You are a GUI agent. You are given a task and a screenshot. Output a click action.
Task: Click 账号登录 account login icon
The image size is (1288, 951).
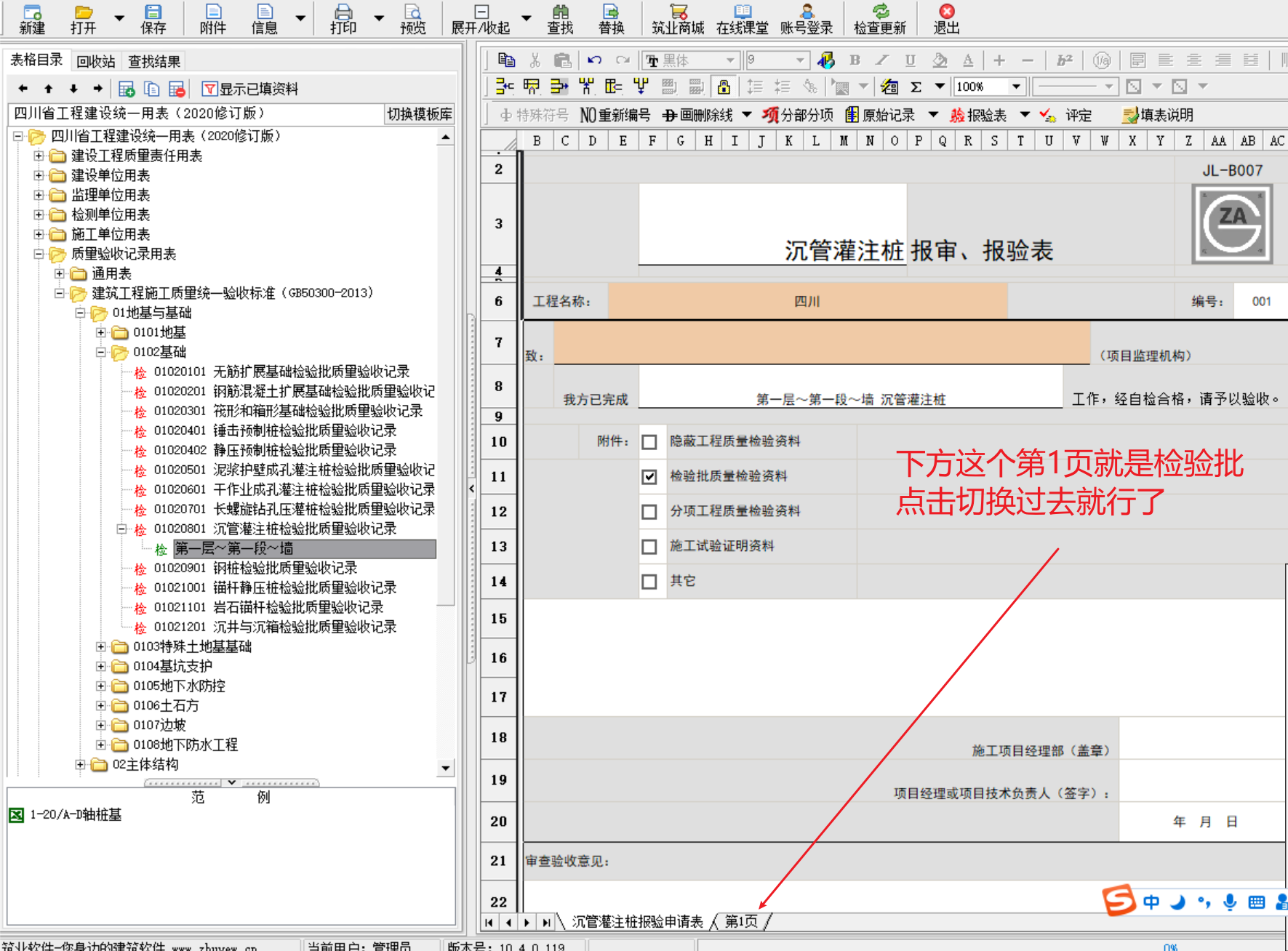807,20
